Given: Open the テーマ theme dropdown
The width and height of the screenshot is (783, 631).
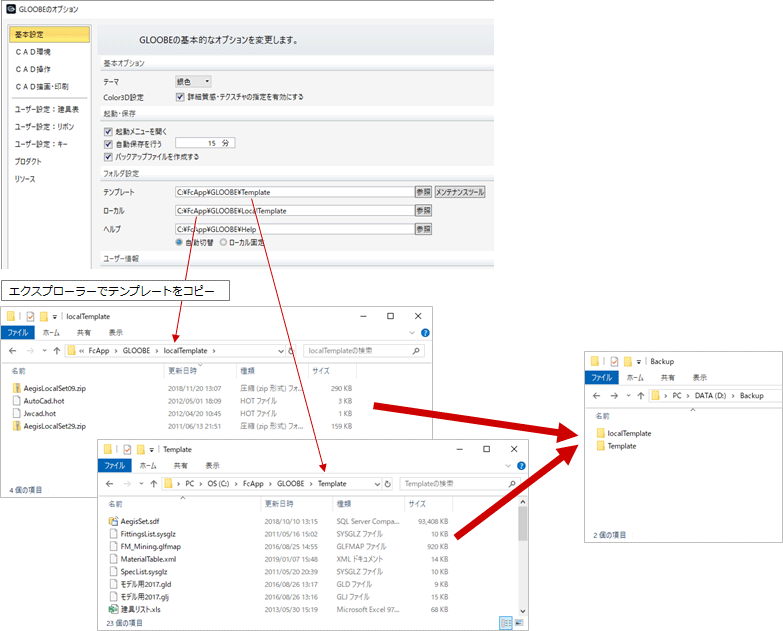Looking at the screenshot, I should (x=193, y=81).
